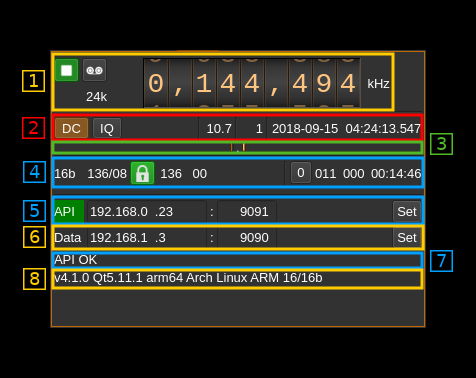The image size is (476, 378).
Task: Click the v4.1.0 Qt5.11.1 version line
Action: tap(188, 278)
